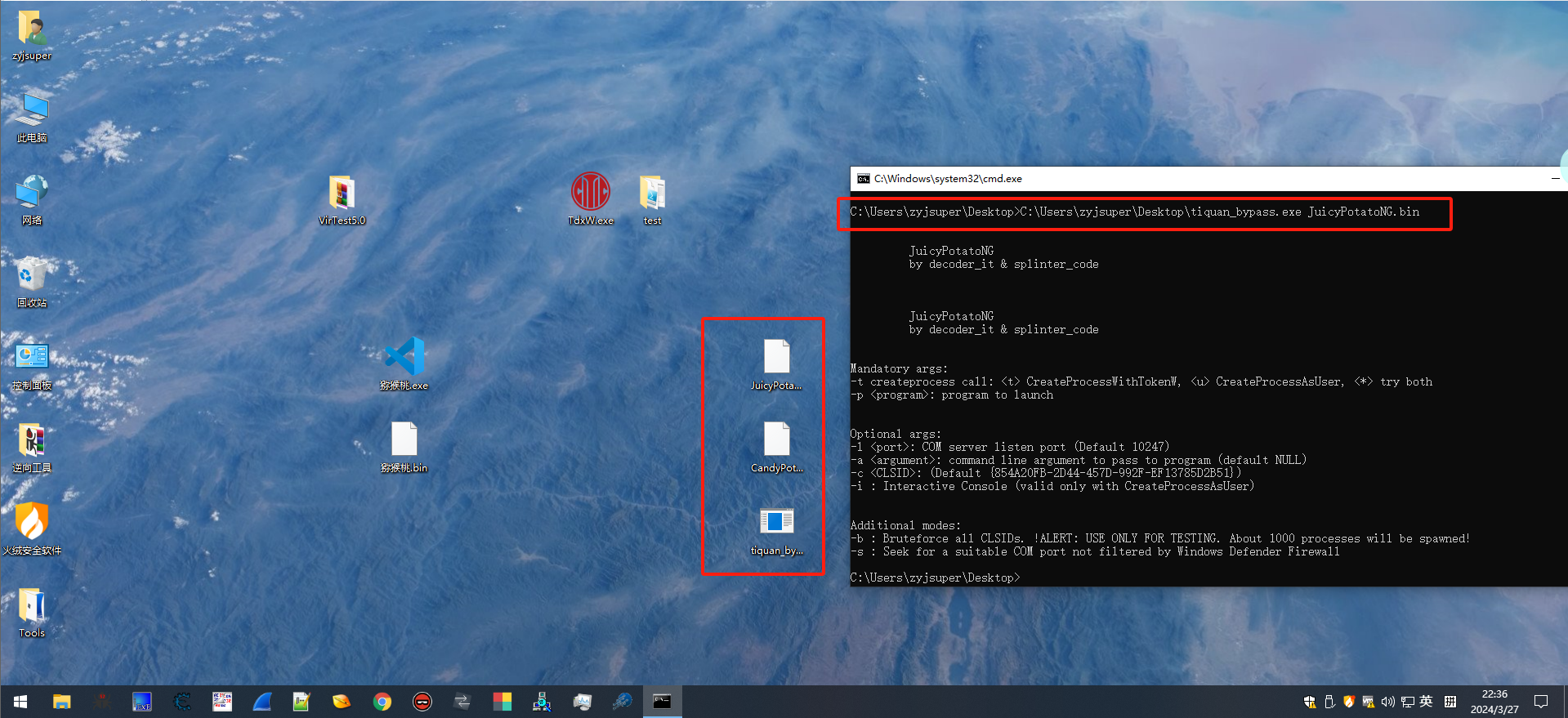The height and width of the screenshot is (718, 1568).
Task: Open the 22:36 clock and calendar
Action: click(x=1494, y=702)
